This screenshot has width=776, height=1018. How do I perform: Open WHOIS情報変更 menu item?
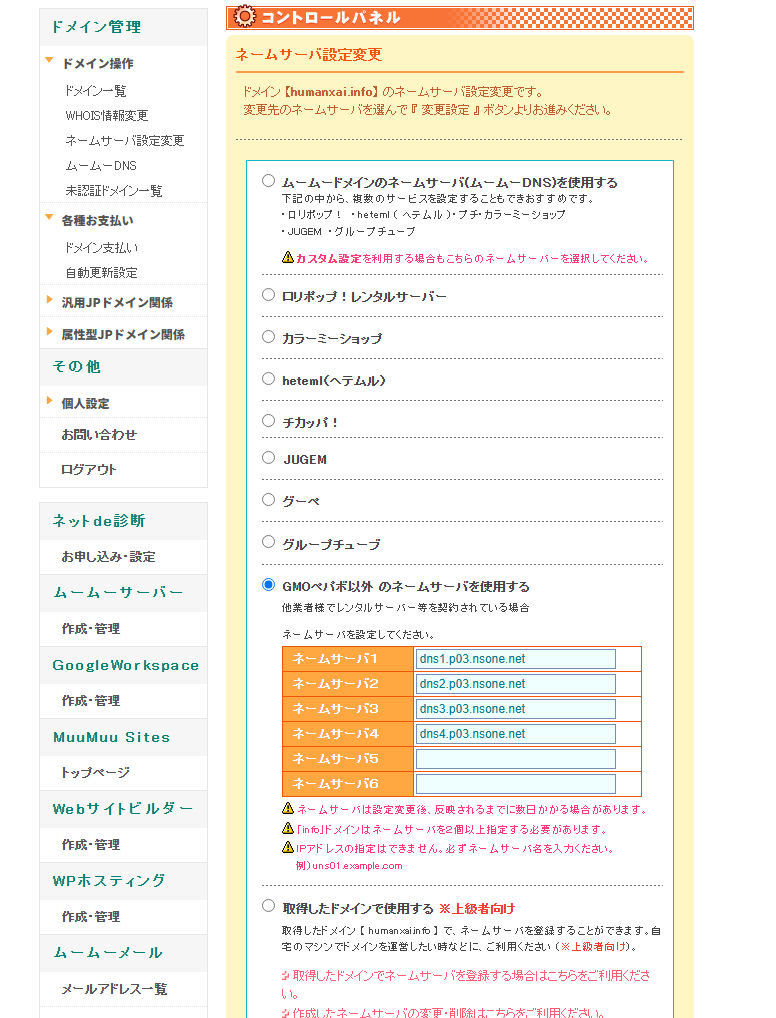coord(106,115)
